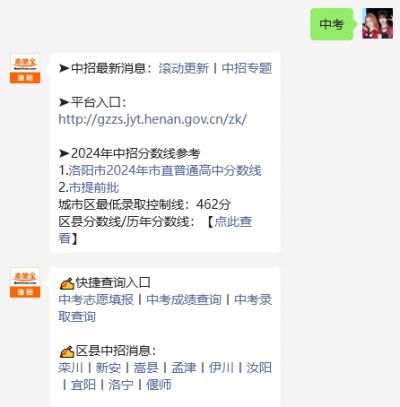Select the 栾川 county link
The width and height of the screenshot is (400, 407).
click(71, 368)
